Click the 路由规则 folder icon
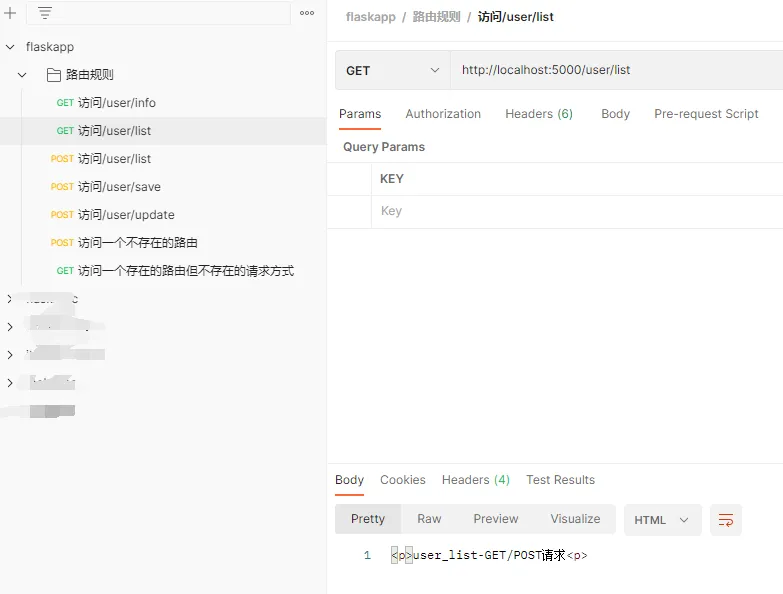 [x=53, y=75]
